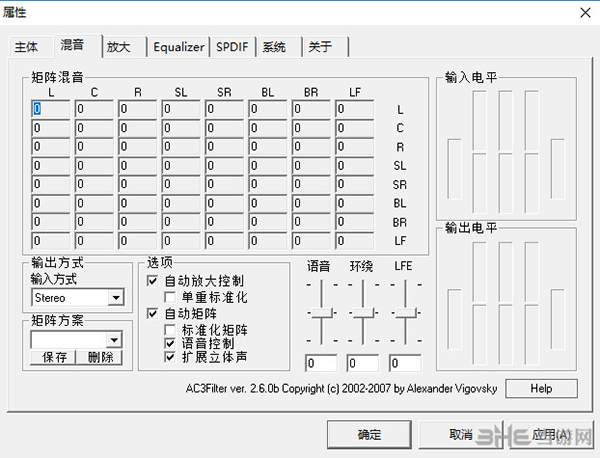Click matrix cell column R row R
The width and height of the screenshot is (600, 458).
[137, 147]
